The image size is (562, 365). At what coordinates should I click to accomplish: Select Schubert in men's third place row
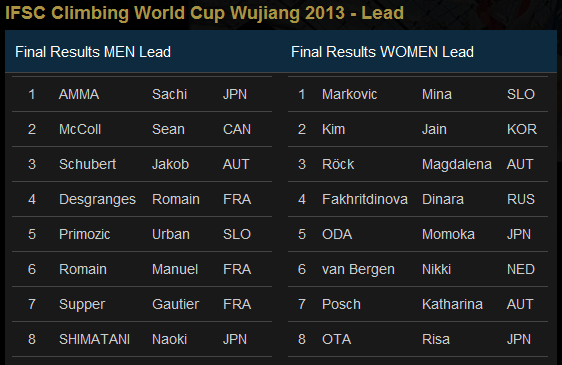coord(87,164)
